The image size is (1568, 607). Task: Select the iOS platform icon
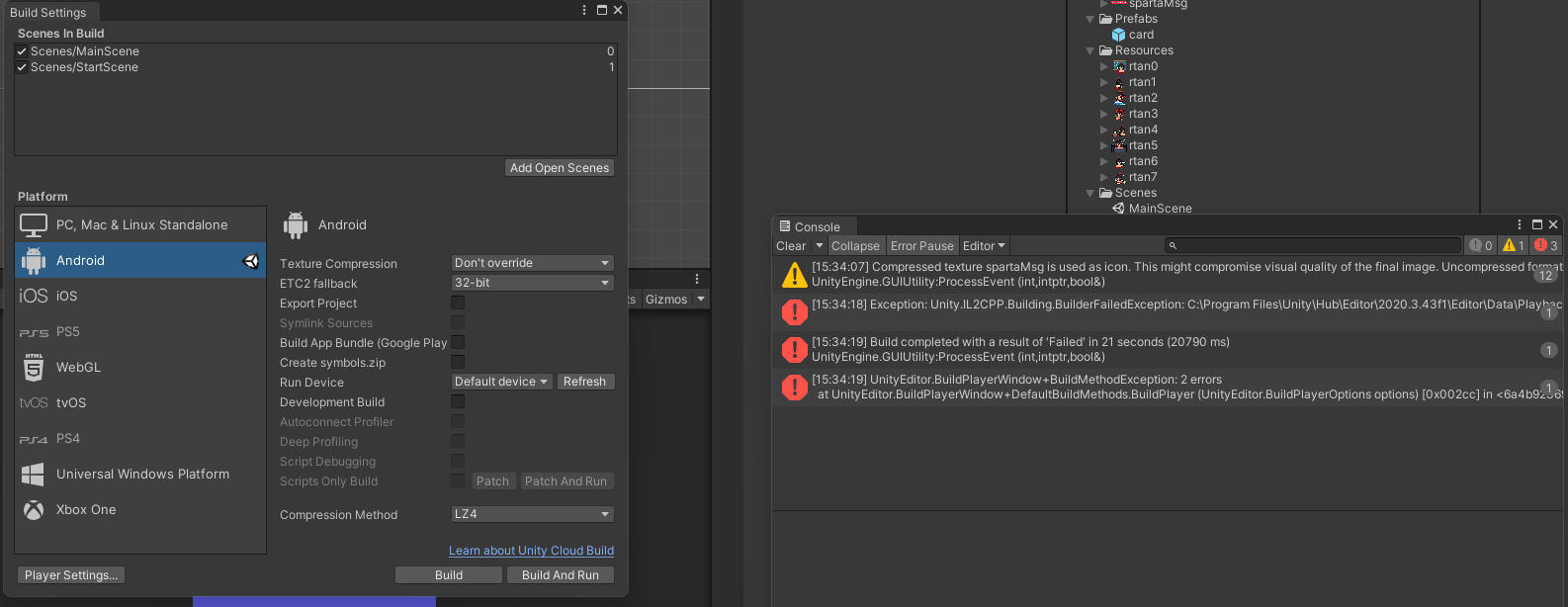[34, 297]
